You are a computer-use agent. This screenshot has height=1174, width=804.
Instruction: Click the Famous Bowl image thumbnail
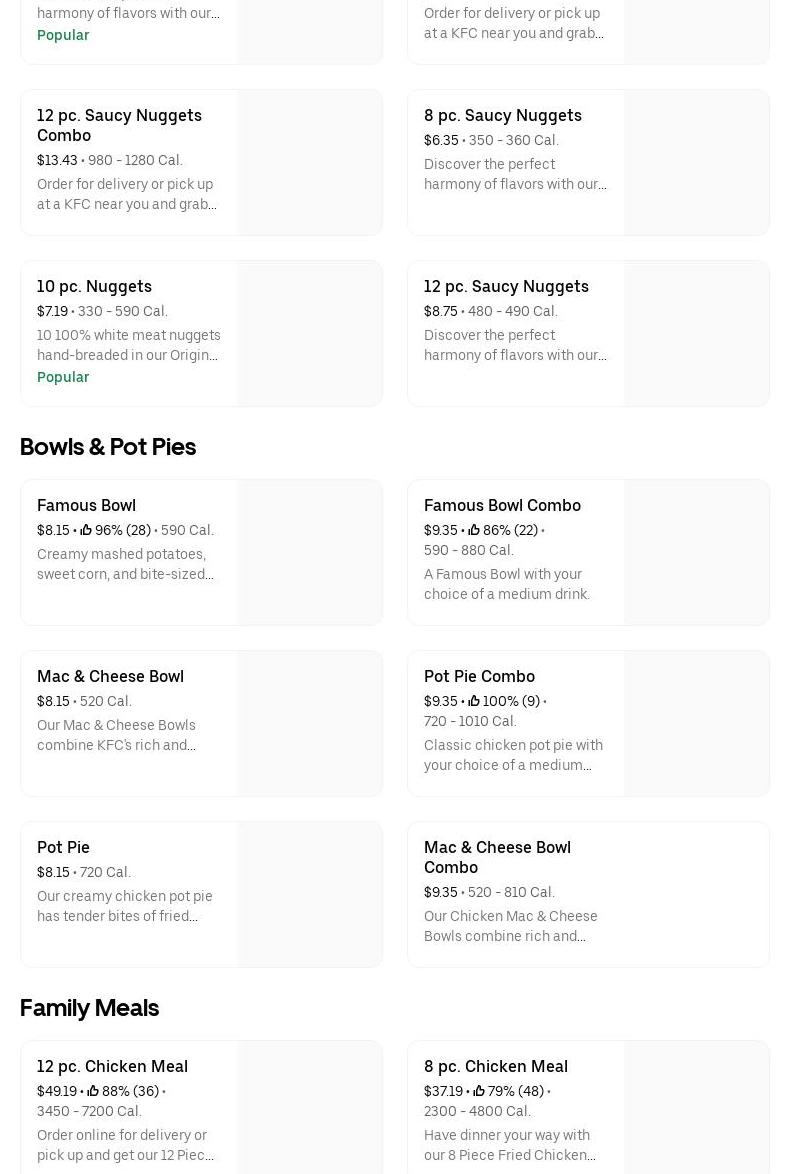(x=310, y=552)
